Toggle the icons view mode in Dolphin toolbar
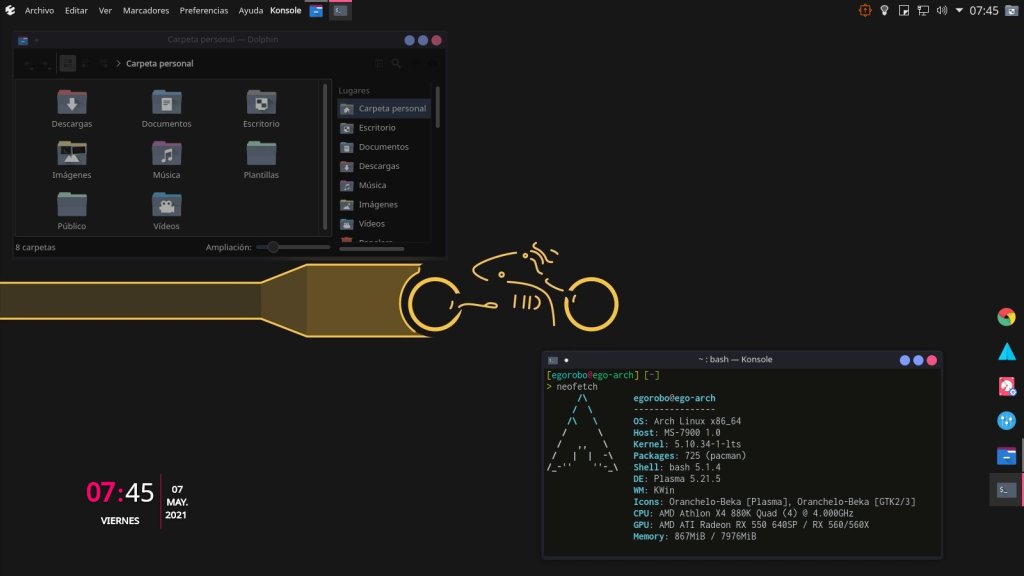The image size is (1024, 576). click(x=67, y=64)
